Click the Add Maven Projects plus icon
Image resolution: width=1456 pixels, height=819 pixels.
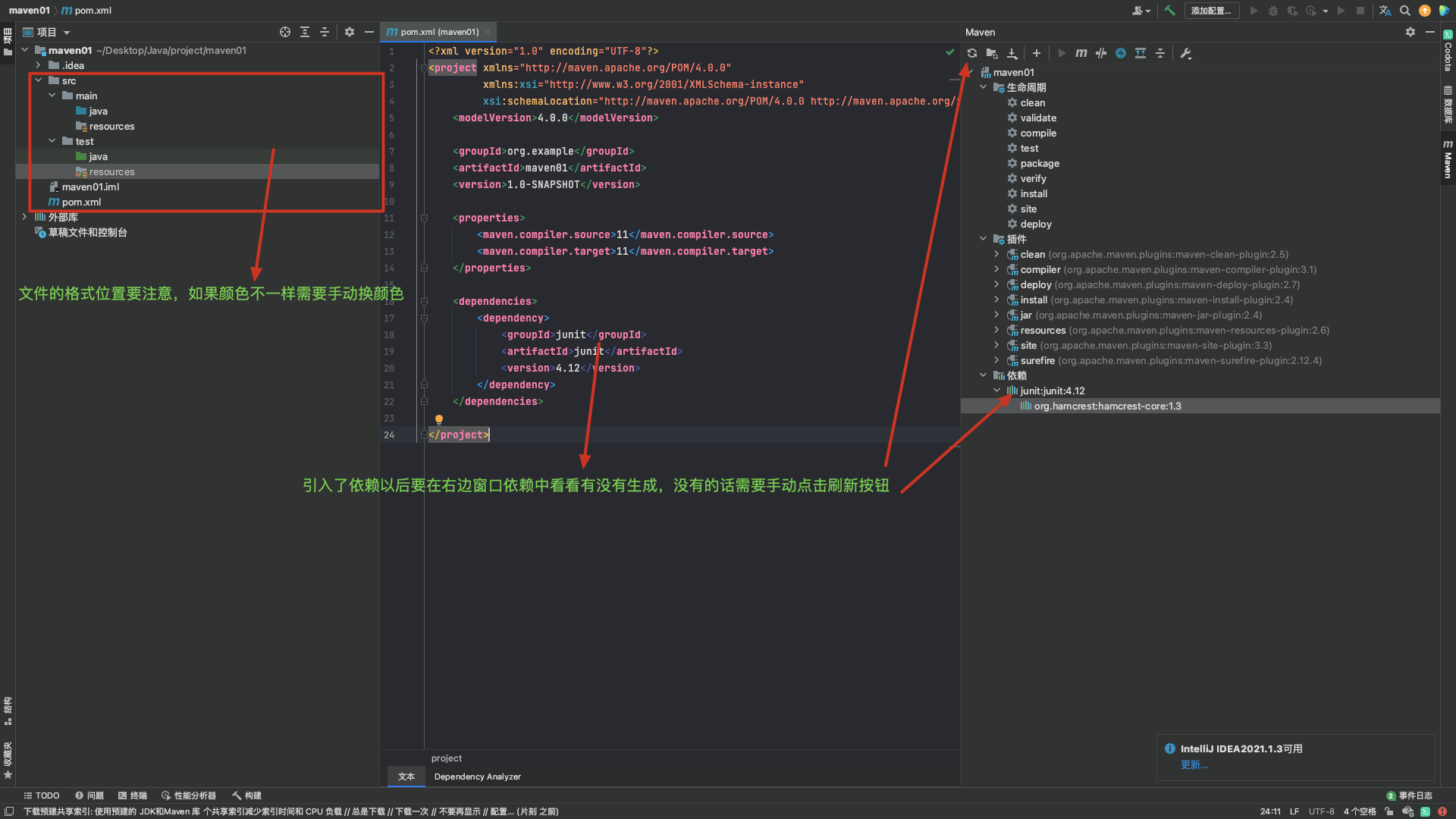coord(1037,53)
